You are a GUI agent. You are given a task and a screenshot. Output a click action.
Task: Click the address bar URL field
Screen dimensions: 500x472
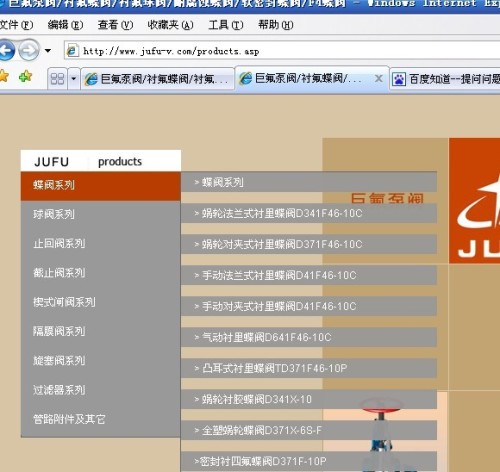pyautogui.click(x=282, y=51)
